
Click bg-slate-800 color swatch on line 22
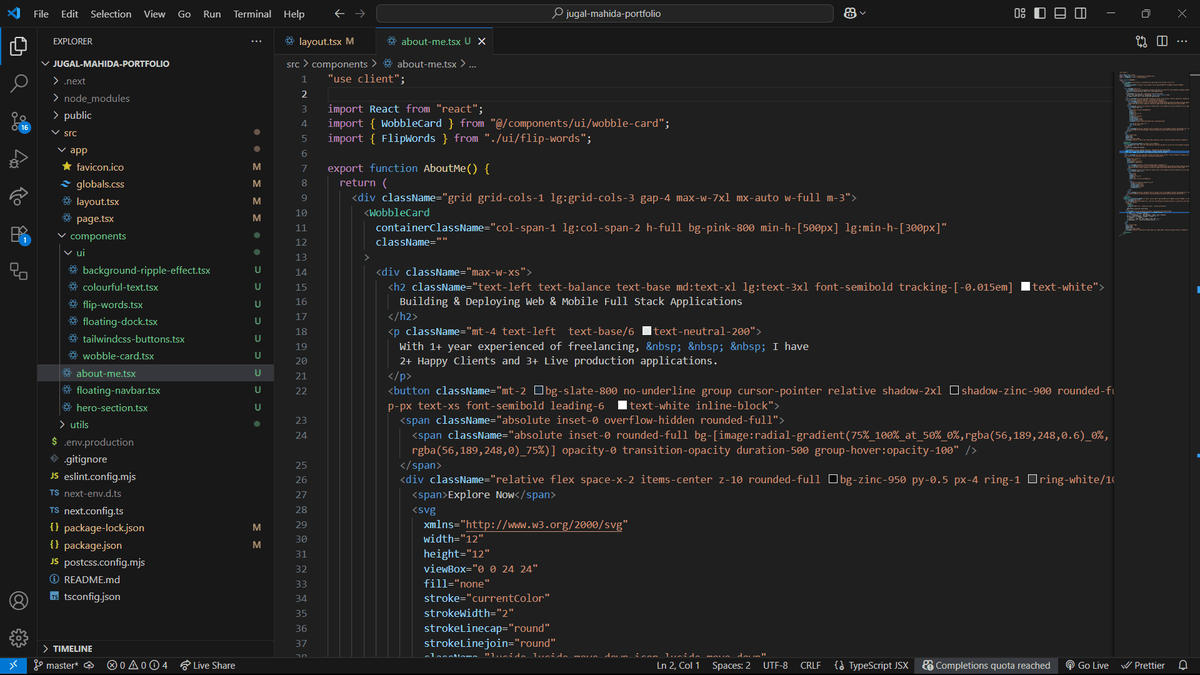(x=538, y=391)
